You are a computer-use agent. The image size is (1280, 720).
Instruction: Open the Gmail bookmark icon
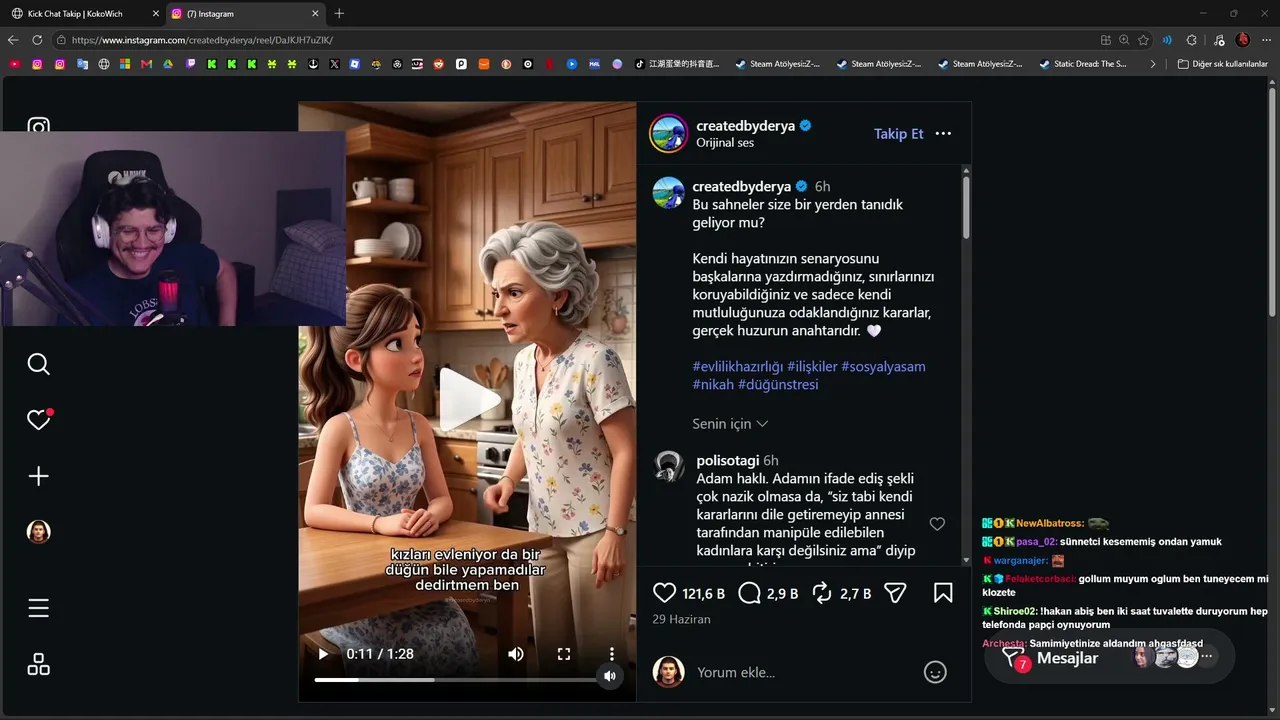point(146,64)
